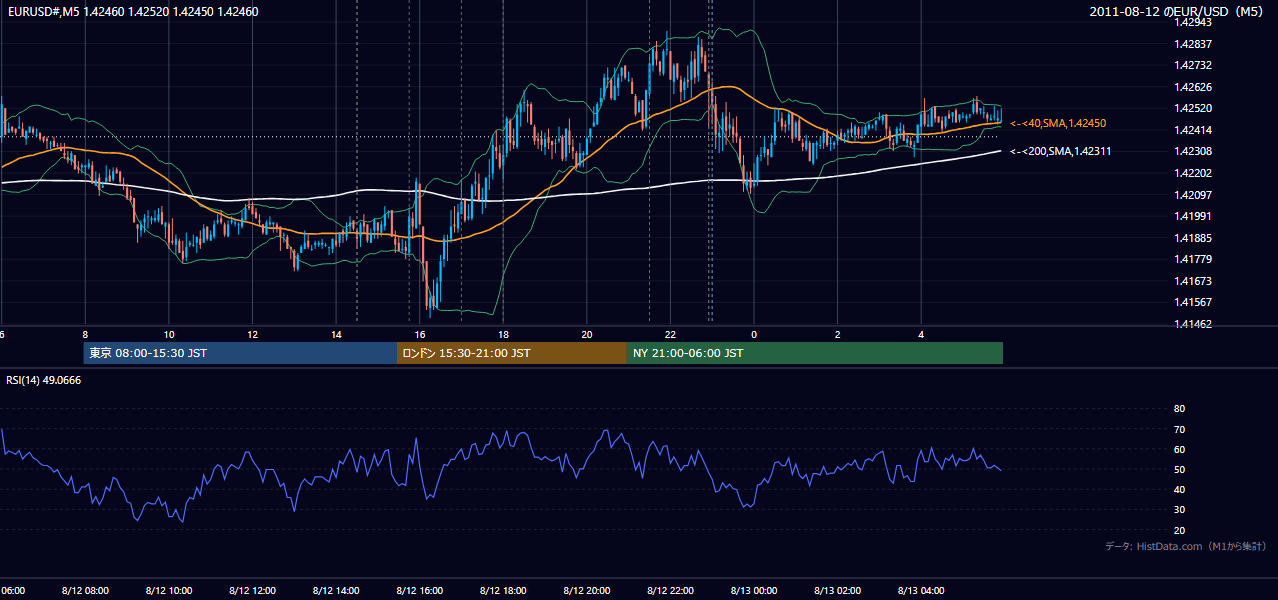Screen dimensions: 1278x600
Task: Click RSI scale level 80
Action: (x=1179, y=409)
